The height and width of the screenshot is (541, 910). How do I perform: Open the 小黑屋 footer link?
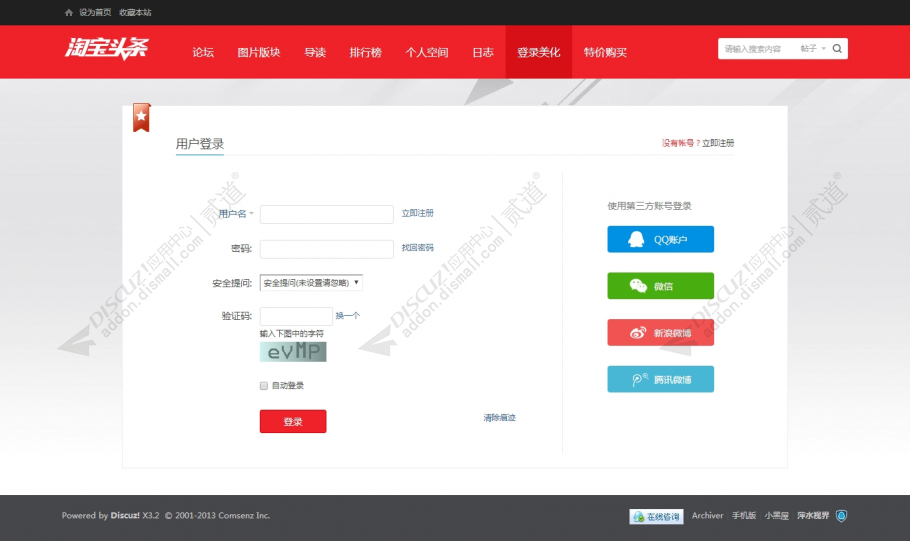click(777, 515)
